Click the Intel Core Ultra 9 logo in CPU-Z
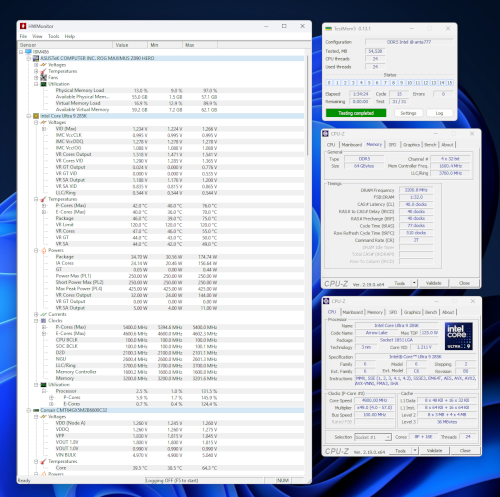 point(459,336)
